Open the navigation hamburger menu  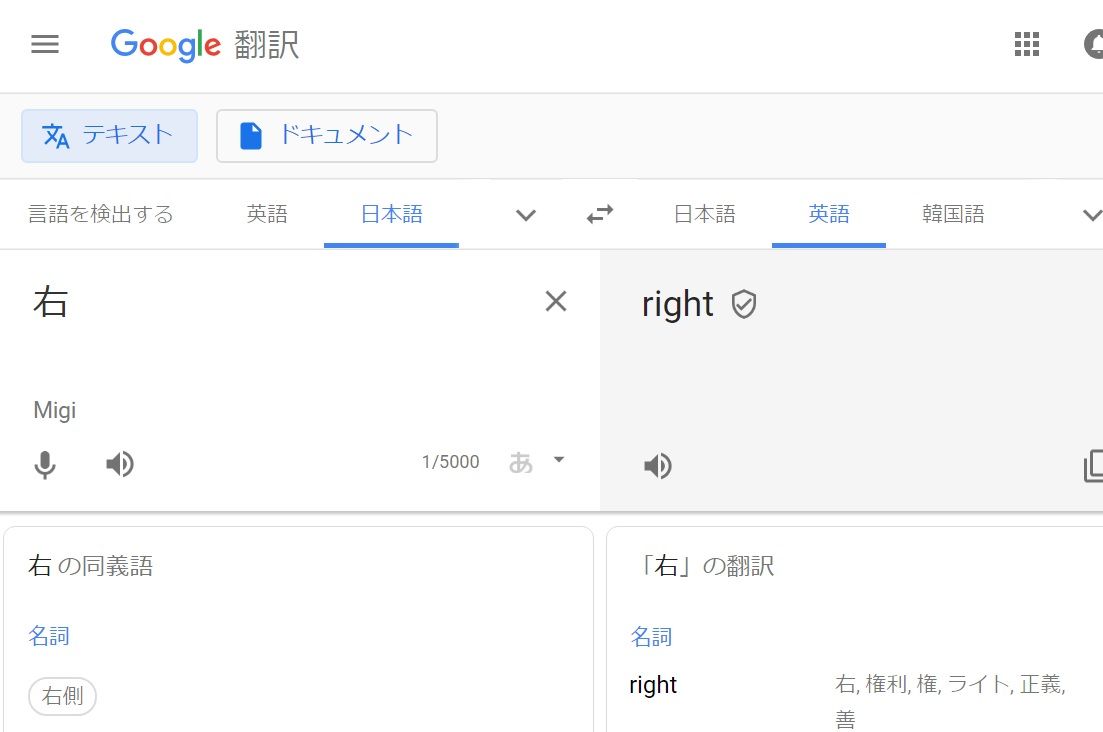click(x=44, y=44)
